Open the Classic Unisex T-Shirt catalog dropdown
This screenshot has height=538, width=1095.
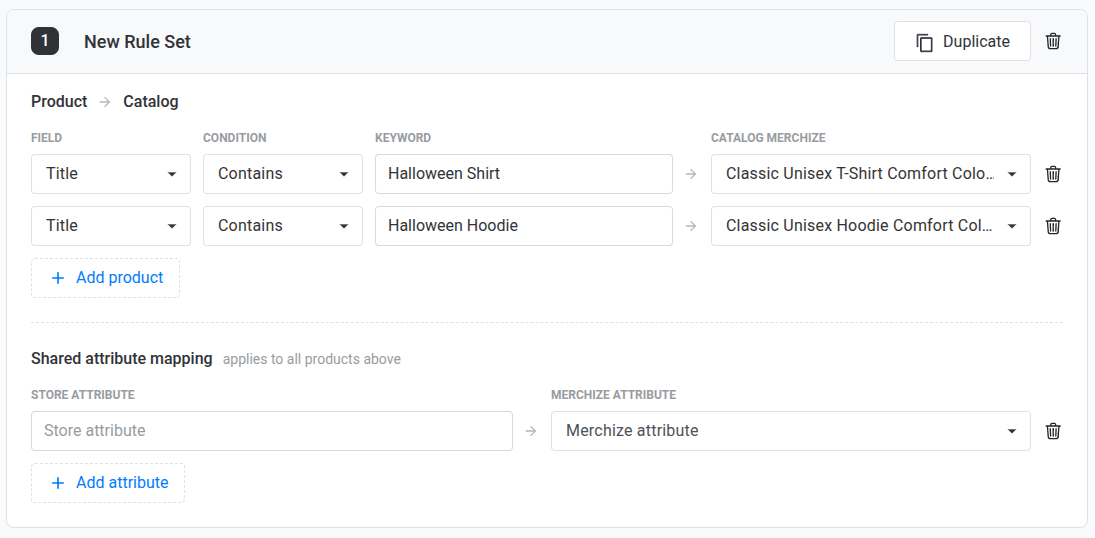(x=871, y=174)
